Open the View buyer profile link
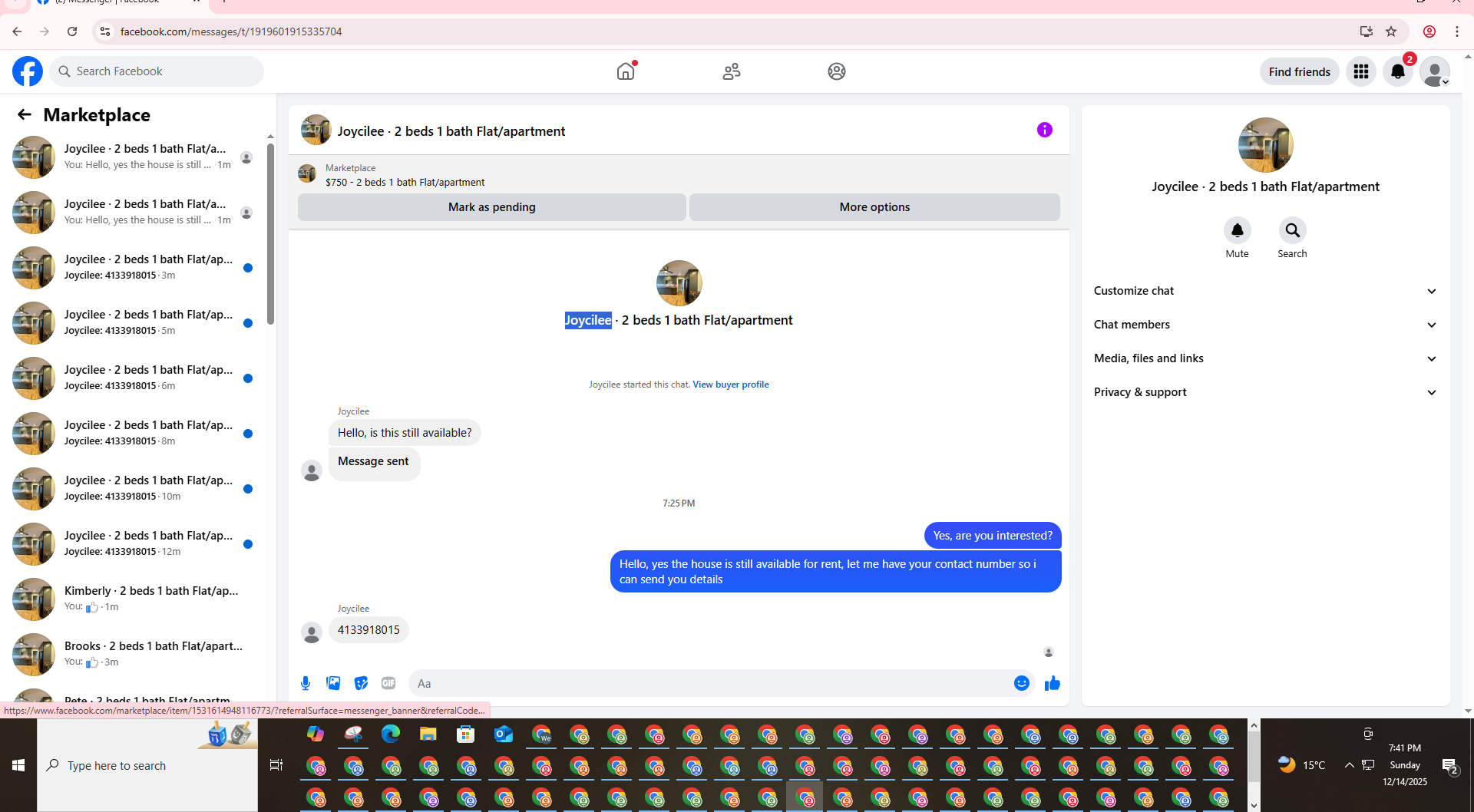This screenshot has height=812, width=1474. [730, 385]
